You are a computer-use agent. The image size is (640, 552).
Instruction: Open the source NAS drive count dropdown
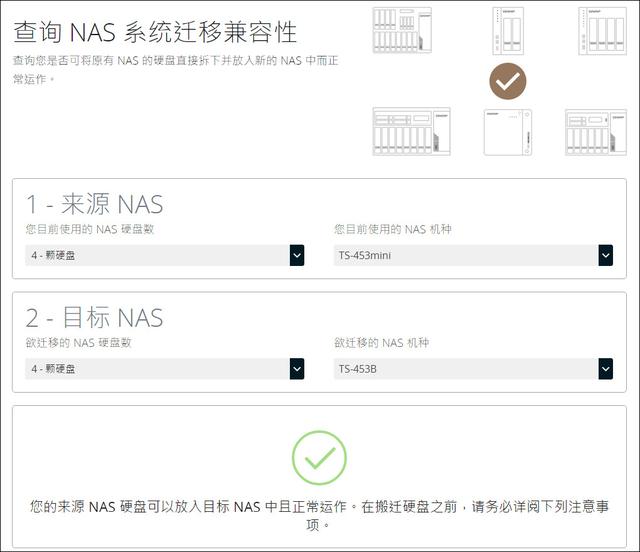click(165, 256)
